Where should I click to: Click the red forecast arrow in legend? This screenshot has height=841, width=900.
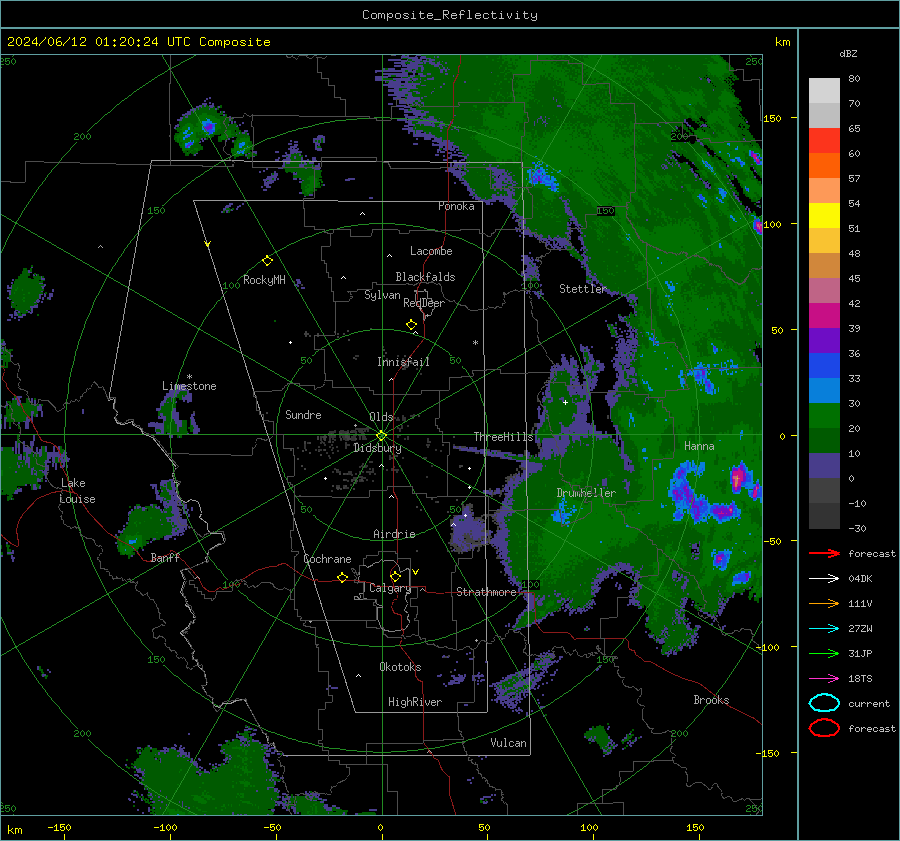pos(824,553)
